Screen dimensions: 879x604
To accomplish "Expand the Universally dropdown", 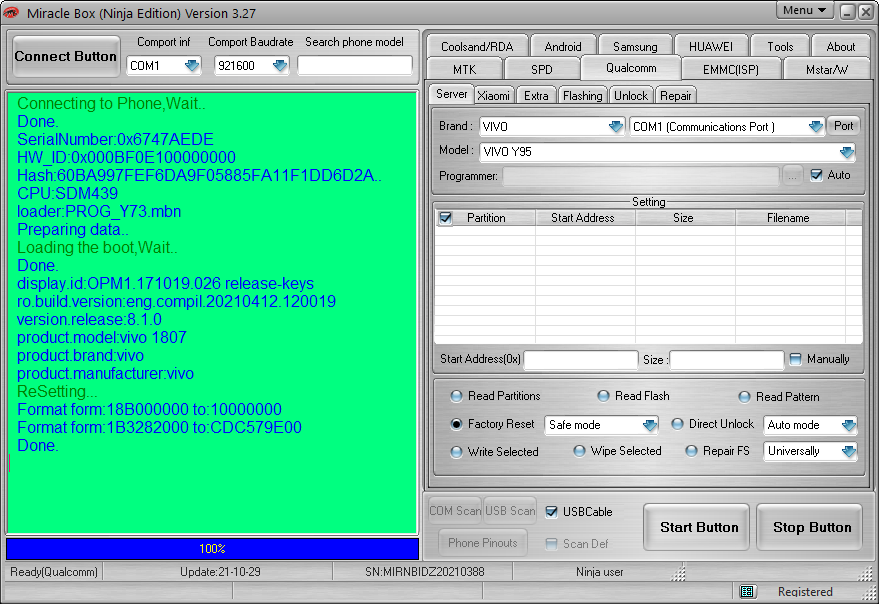I will point(849,451).
